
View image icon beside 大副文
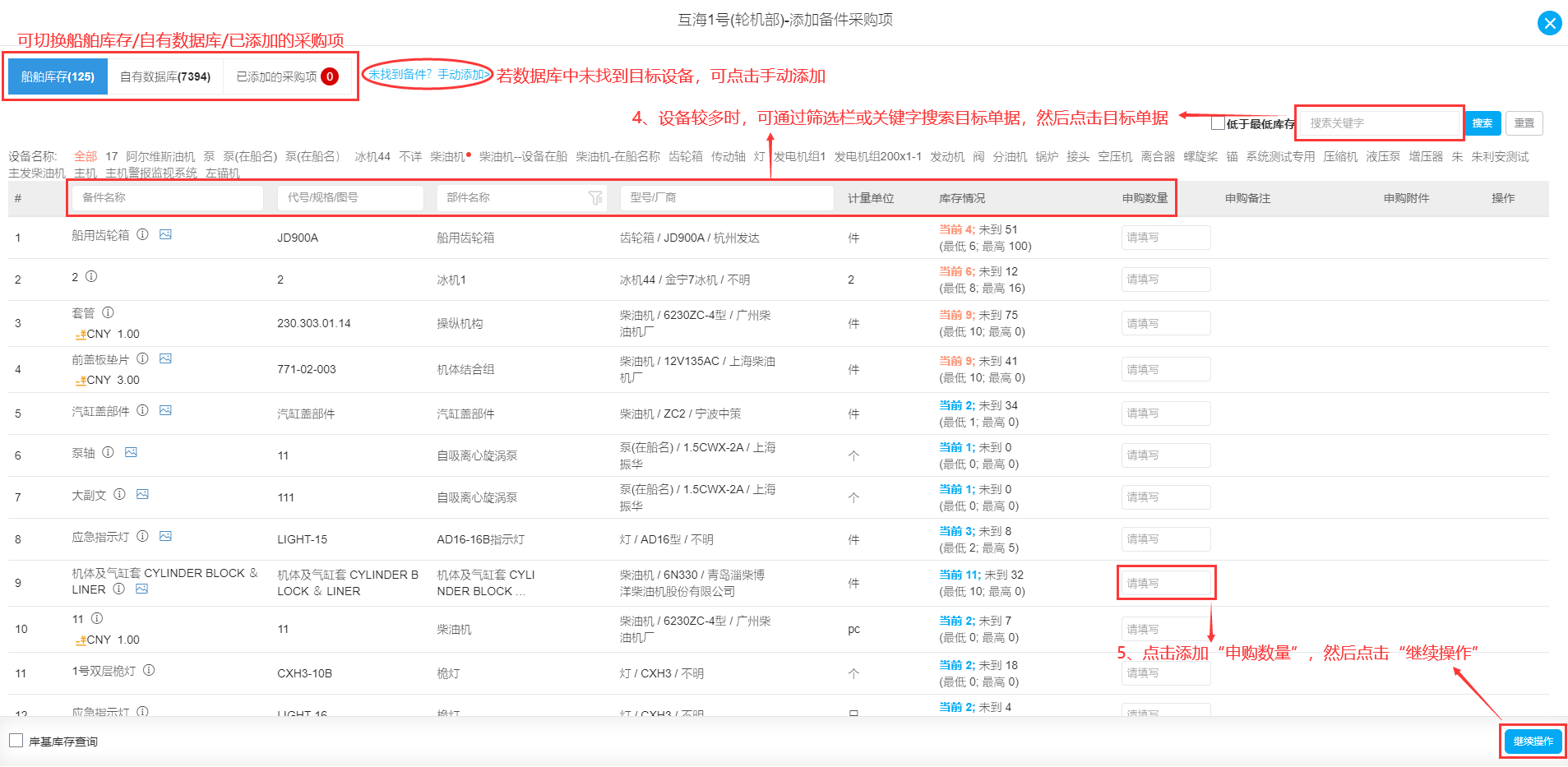[142, 494]
